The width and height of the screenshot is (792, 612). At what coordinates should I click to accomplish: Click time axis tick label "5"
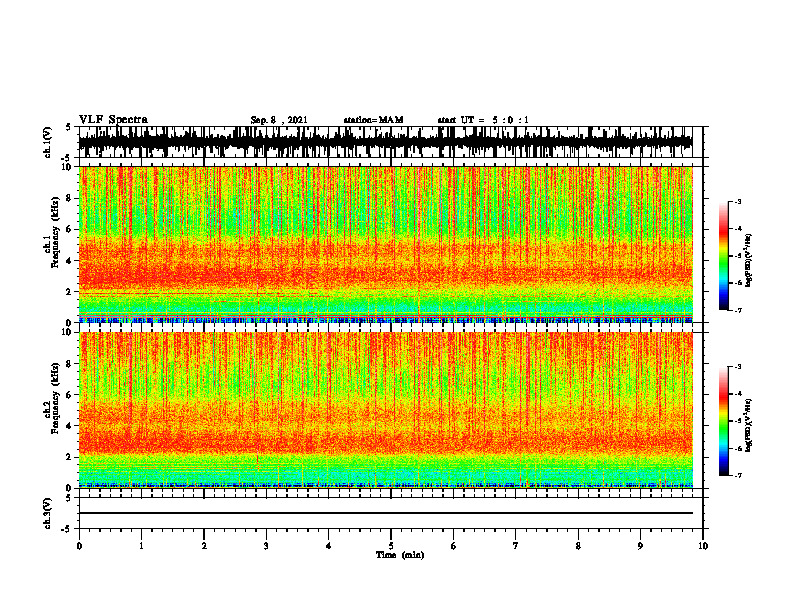(391, 546)
